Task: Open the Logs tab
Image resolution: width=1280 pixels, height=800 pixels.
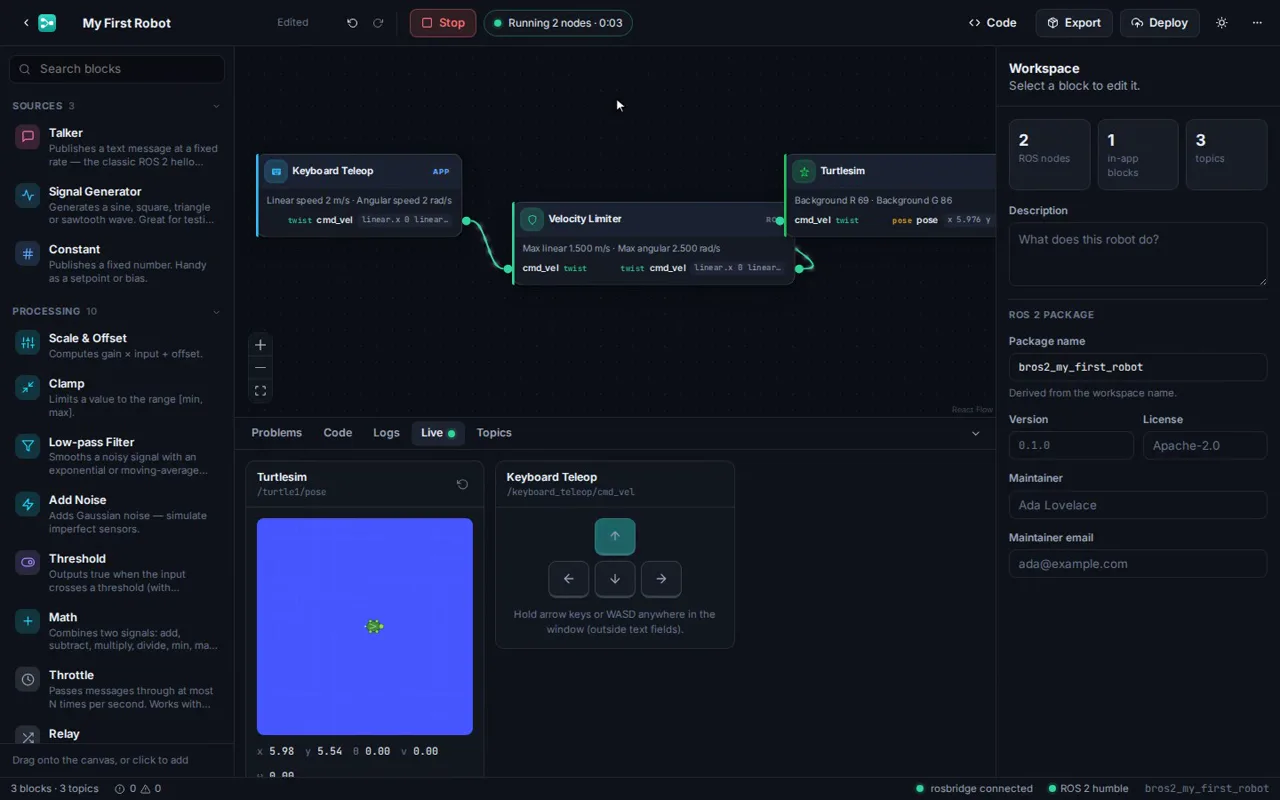Action: click(x=386, y=433)
